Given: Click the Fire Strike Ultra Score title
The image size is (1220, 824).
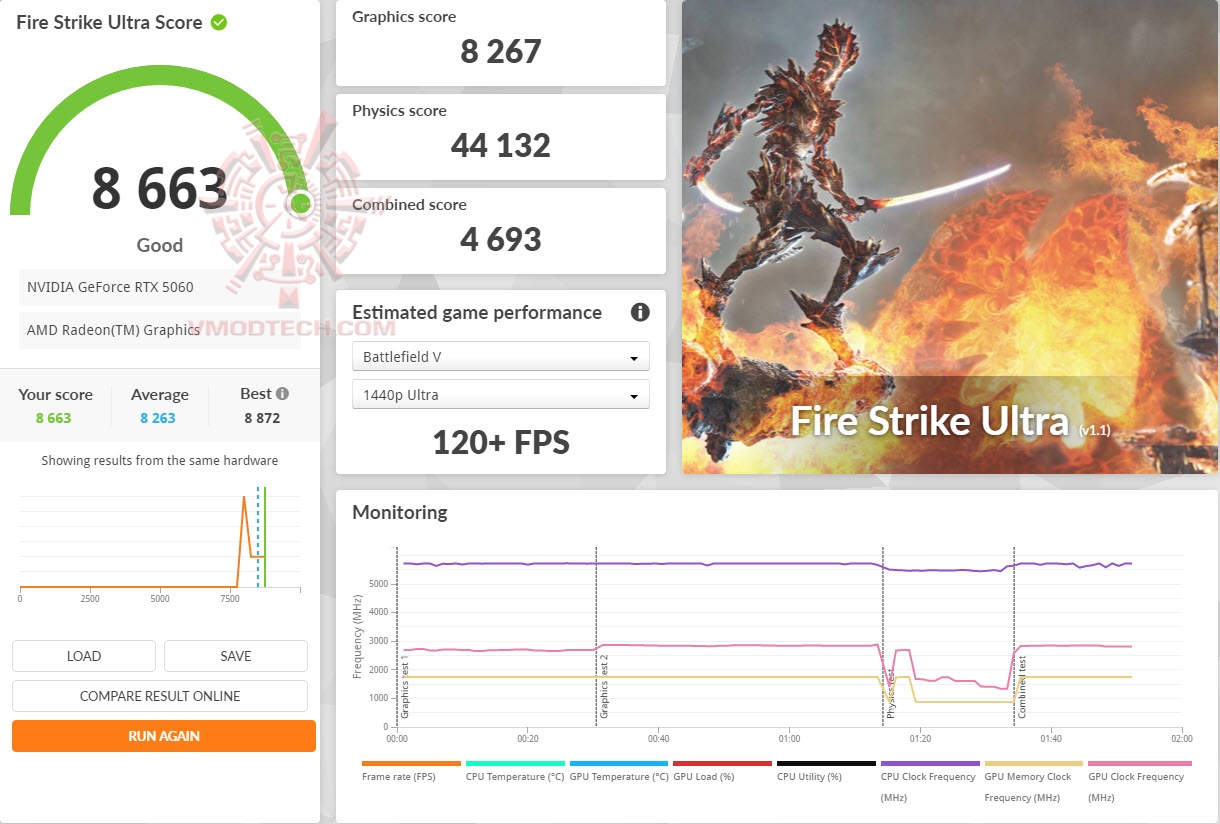Looking at the screenshot, I should 109,22.
